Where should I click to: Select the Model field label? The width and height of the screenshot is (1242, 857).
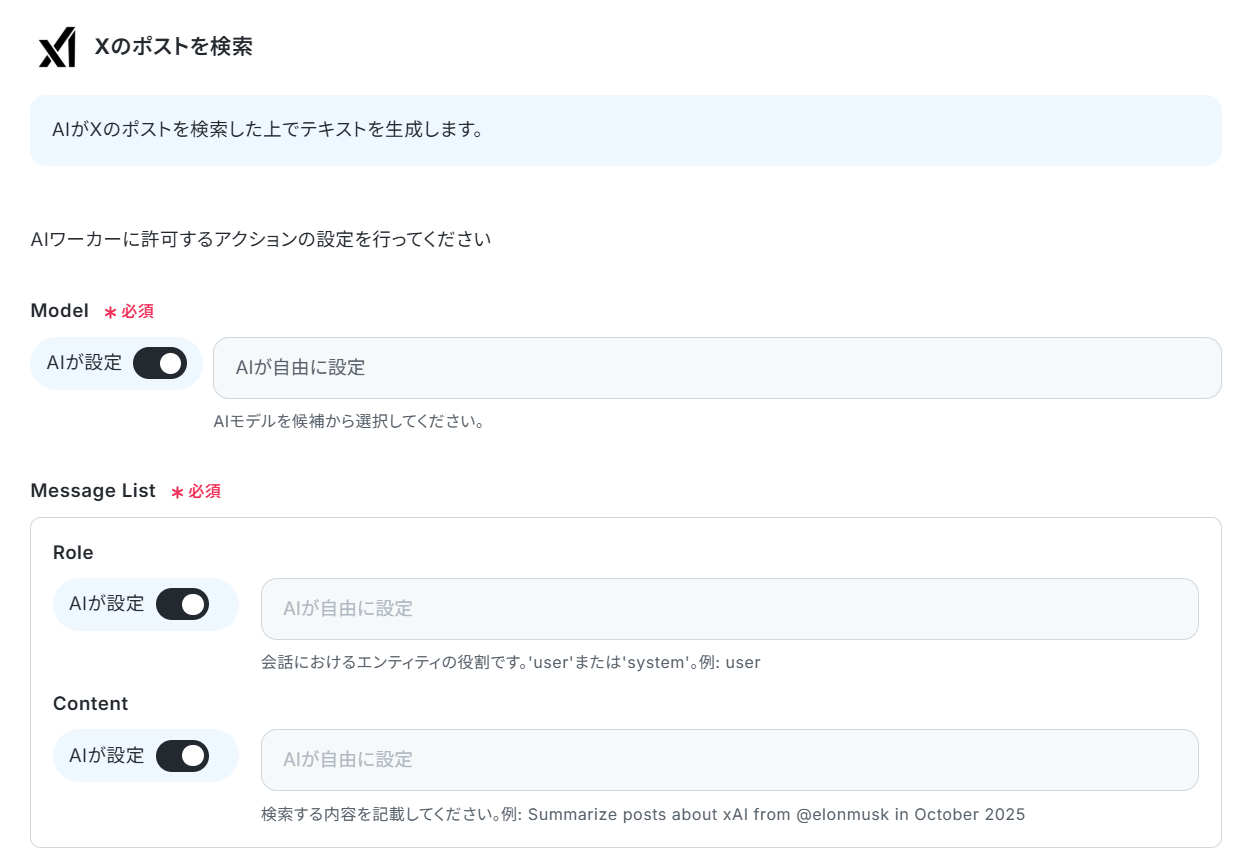[x=60, y=311]
